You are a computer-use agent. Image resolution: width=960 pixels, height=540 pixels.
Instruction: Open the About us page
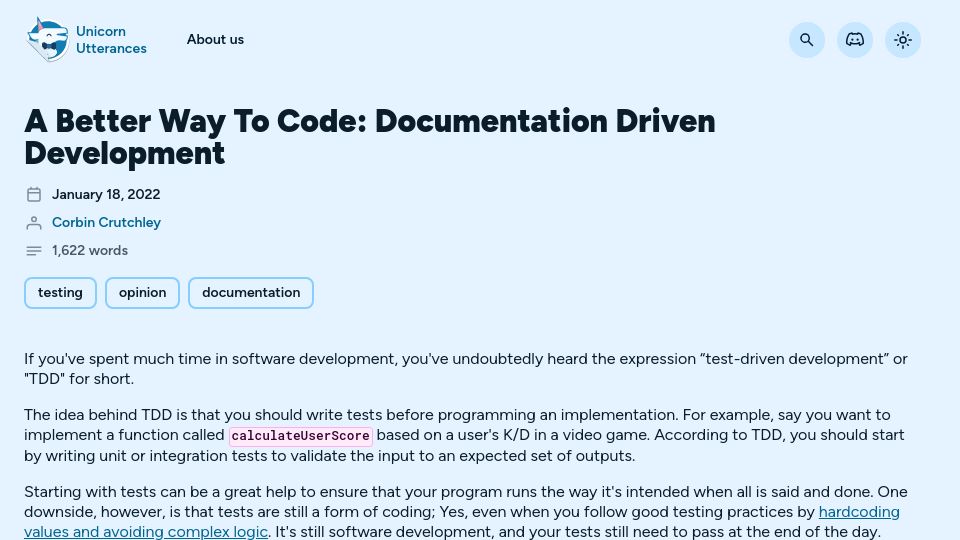click(x=215, y=39)
